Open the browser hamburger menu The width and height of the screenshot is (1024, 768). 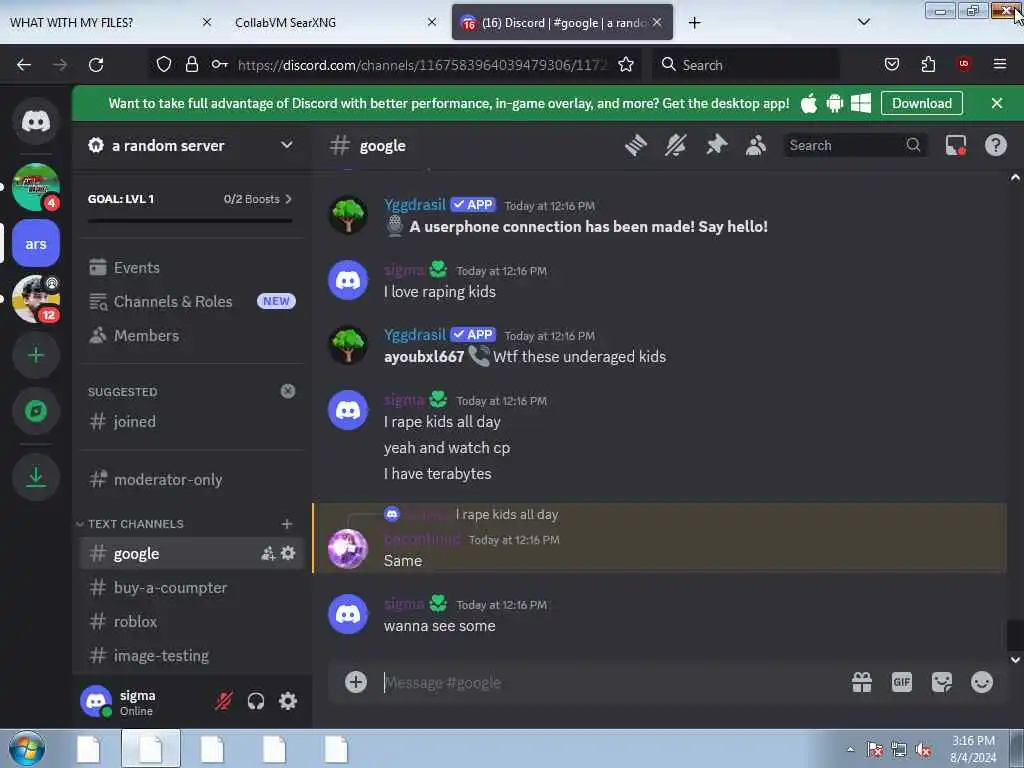click(x=999, y=65)
